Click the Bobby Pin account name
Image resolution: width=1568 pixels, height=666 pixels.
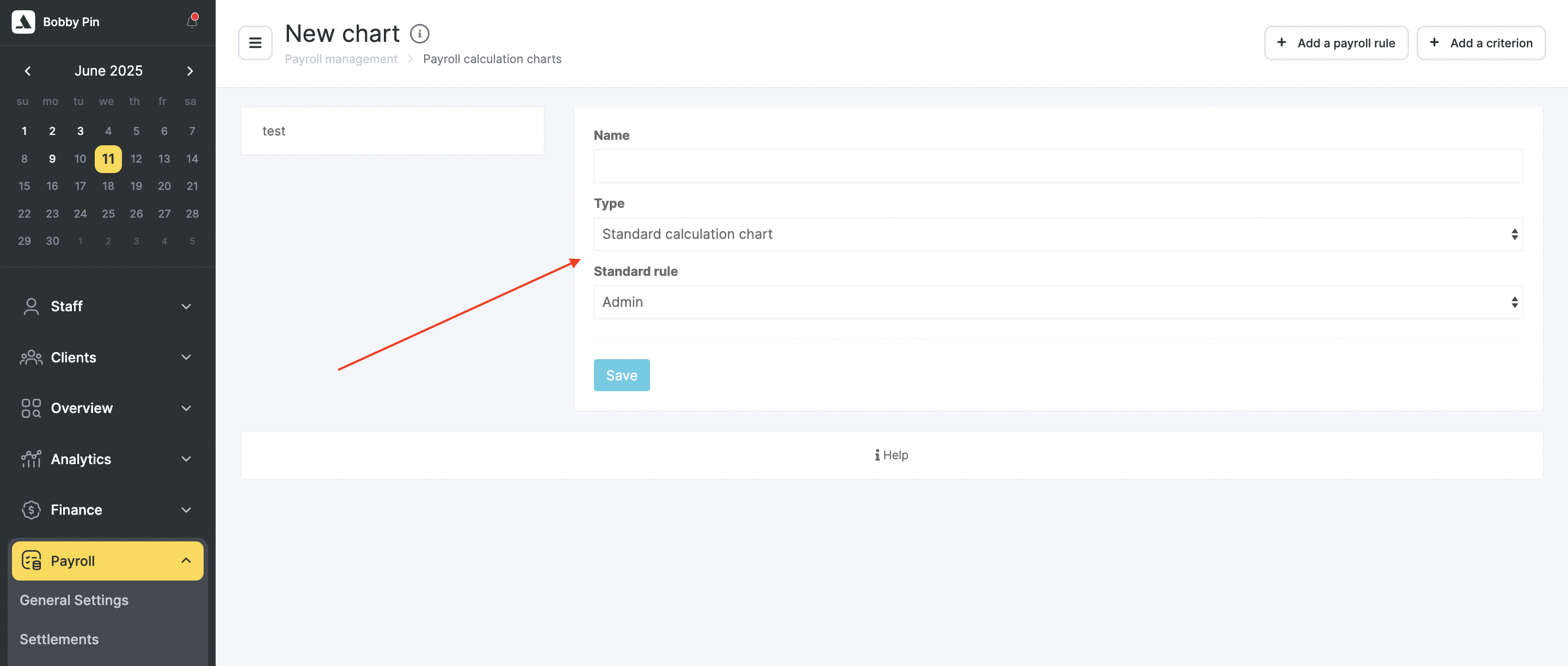point(71,22)
